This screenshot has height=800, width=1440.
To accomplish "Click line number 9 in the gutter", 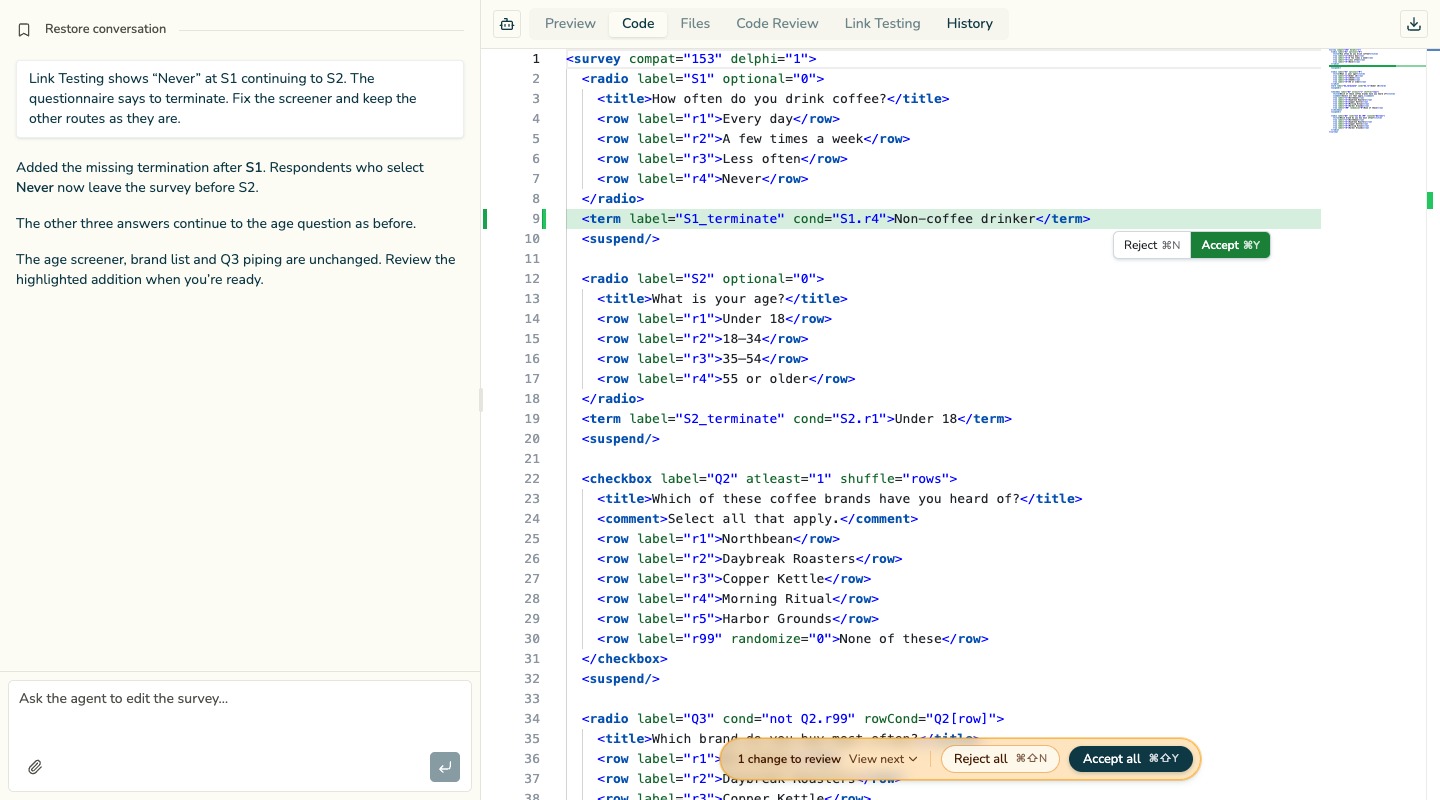I will (x=536, y=219).
